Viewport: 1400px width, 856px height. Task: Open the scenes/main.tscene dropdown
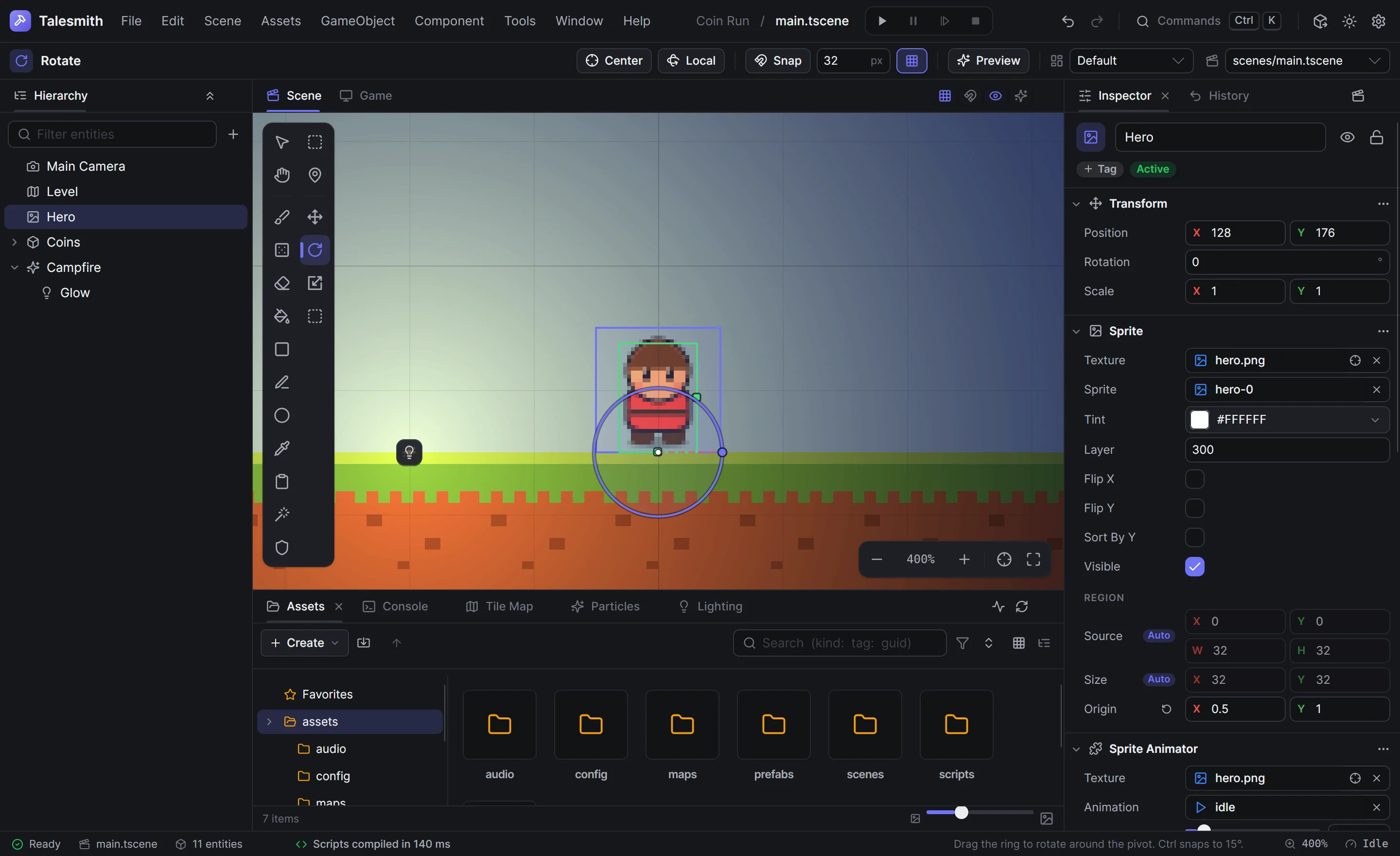tap(1307, 61)
